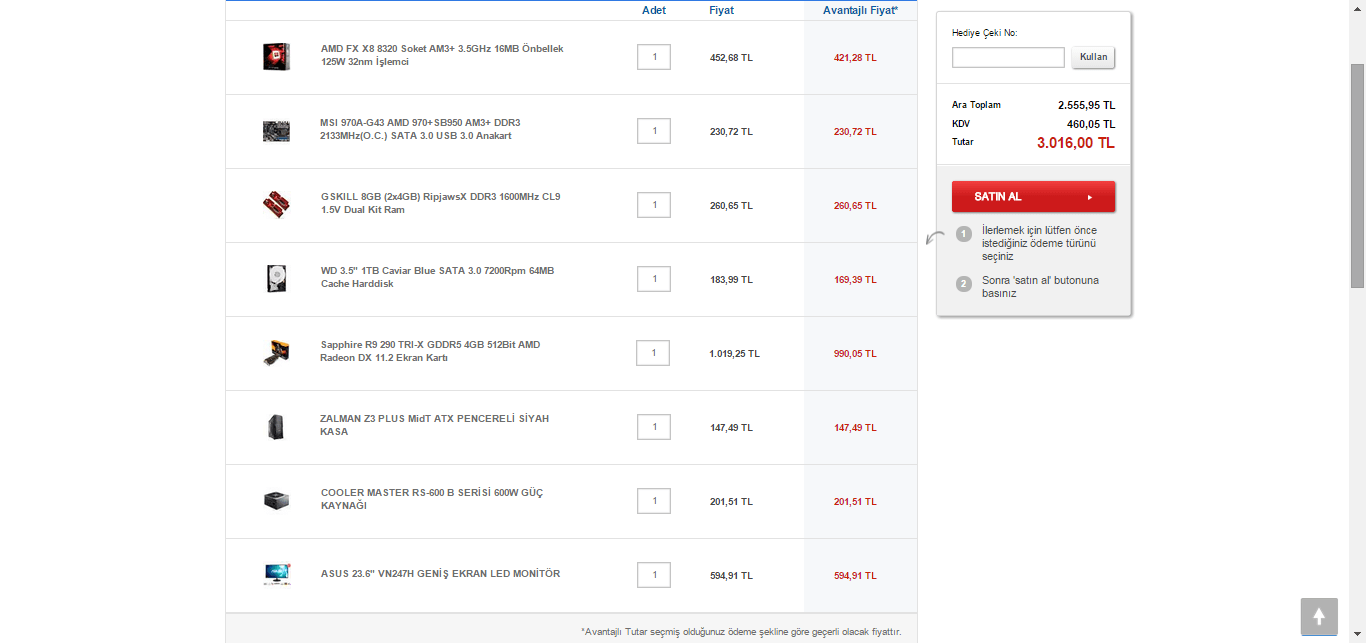Open GSKILL 8GB RipjawsX Ram product link
This screenshot has height=643, width=1366.
pyautogui.click(x=441, y=203)
